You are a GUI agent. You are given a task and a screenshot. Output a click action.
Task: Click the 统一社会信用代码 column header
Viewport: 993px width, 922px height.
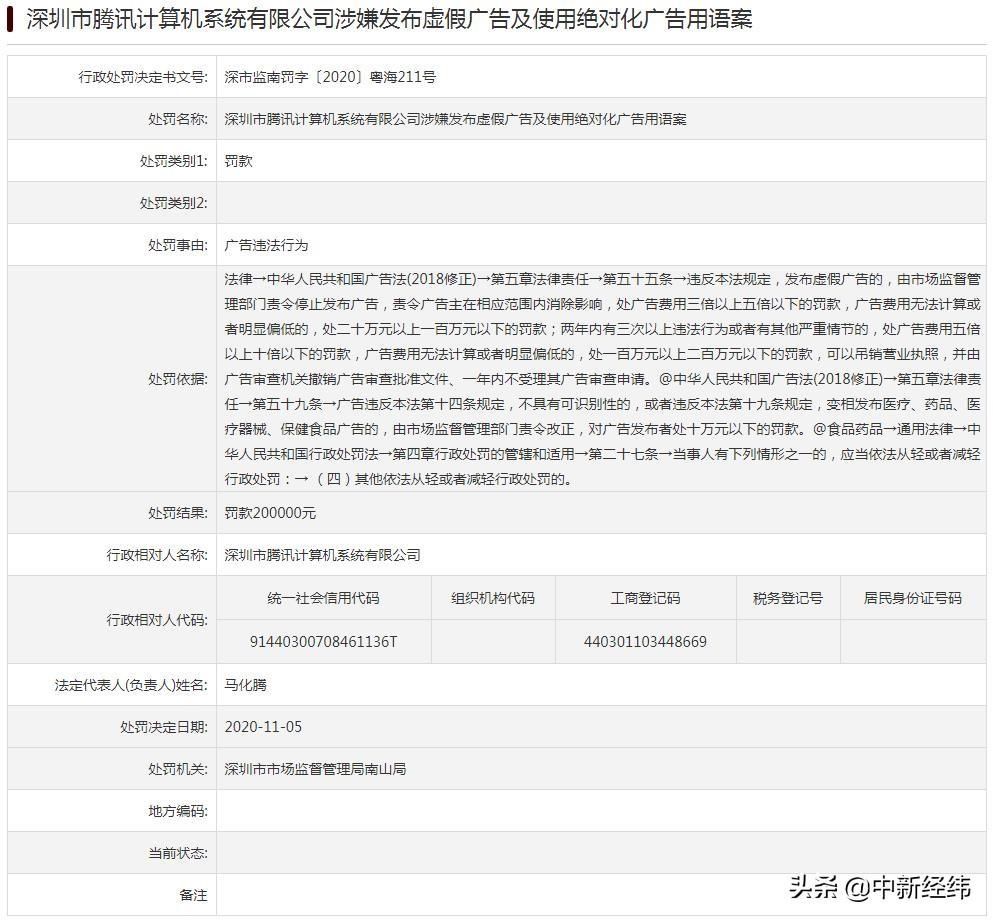click(328, 597)
